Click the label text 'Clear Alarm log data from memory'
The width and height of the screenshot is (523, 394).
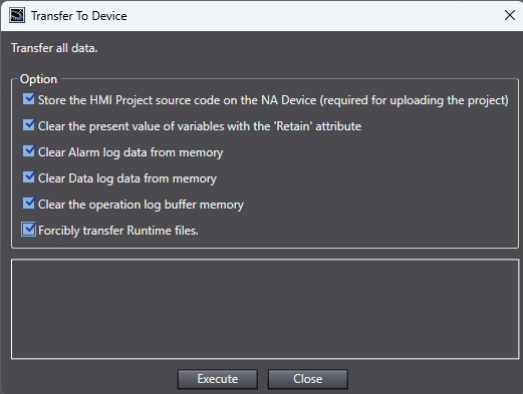coord(130,152)
